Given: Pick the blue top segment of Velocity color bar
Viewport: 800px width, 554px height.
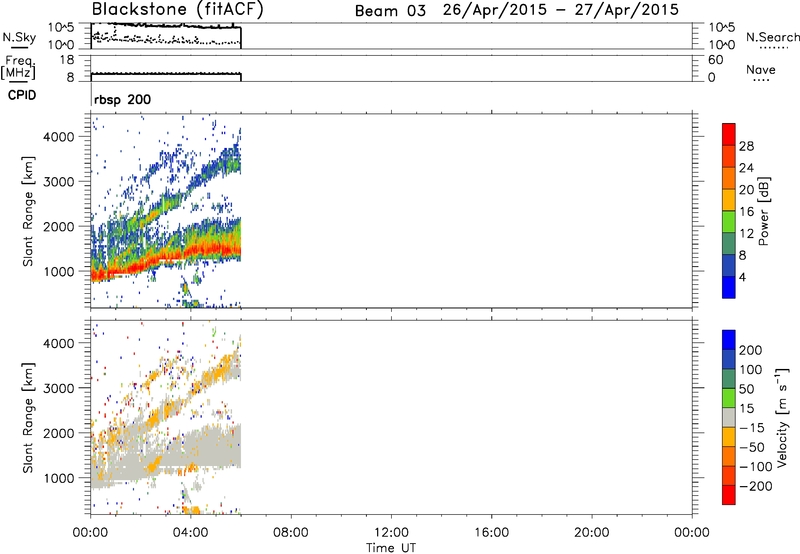Looking at the screenshot, I should (729, 340).
